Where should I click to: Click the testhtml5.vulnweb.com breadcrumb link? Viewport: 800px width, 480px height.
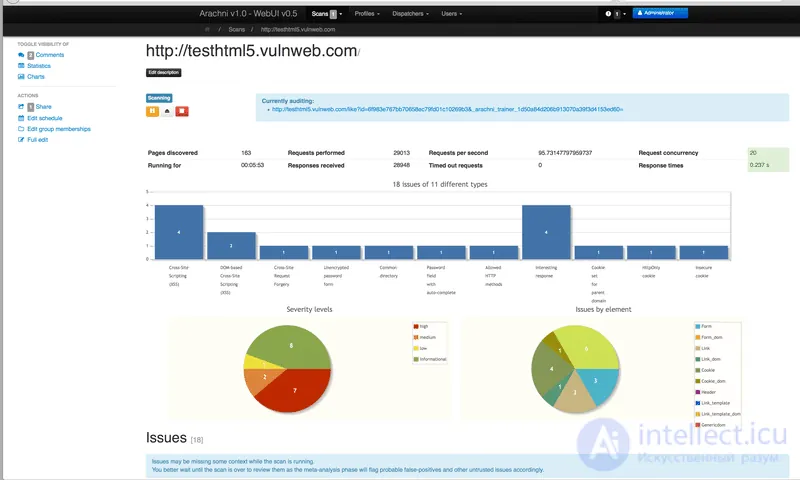(298, 30)
